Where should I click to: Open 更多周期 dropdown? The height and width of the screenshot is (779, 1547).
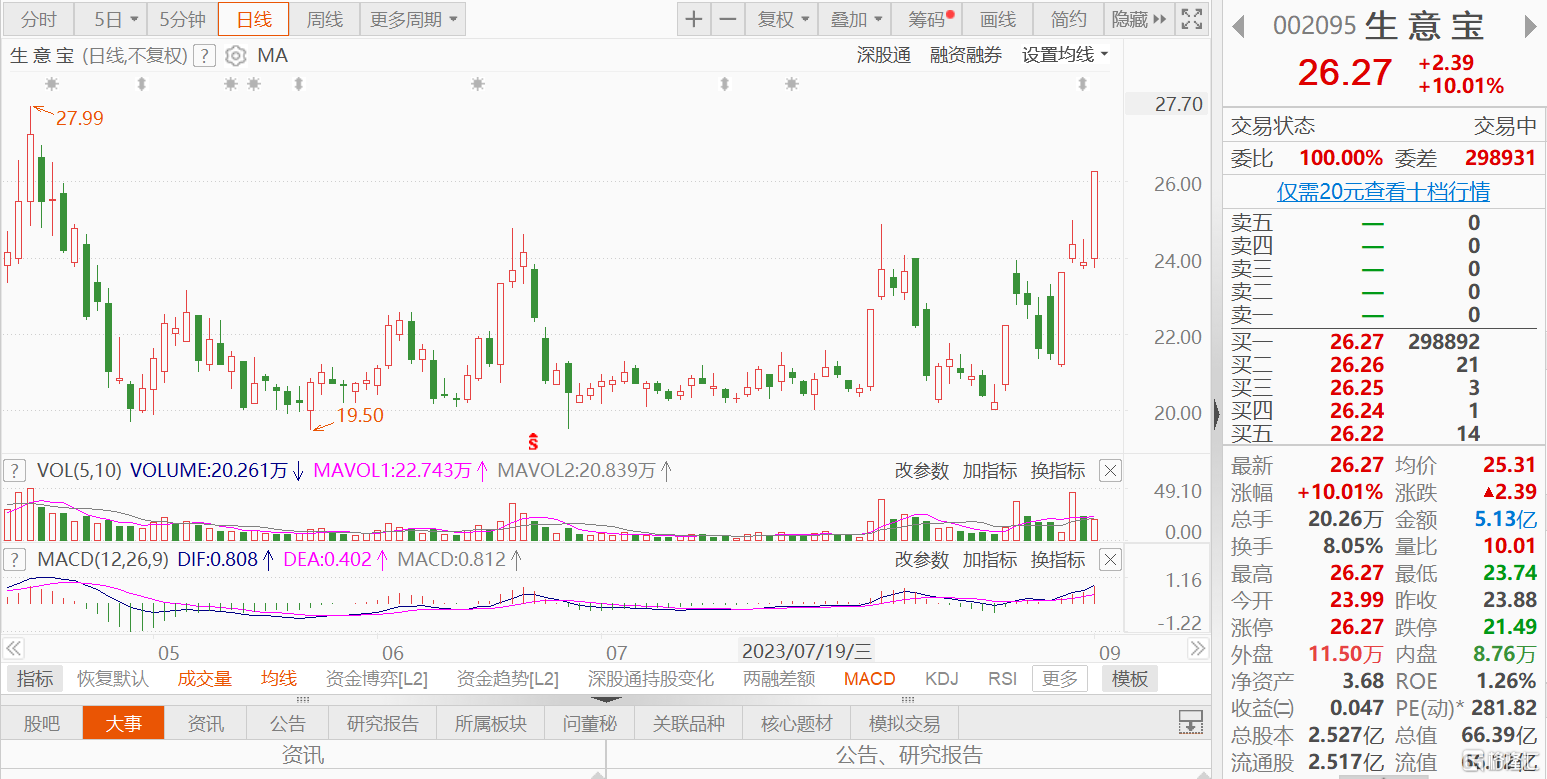[413, 19]
